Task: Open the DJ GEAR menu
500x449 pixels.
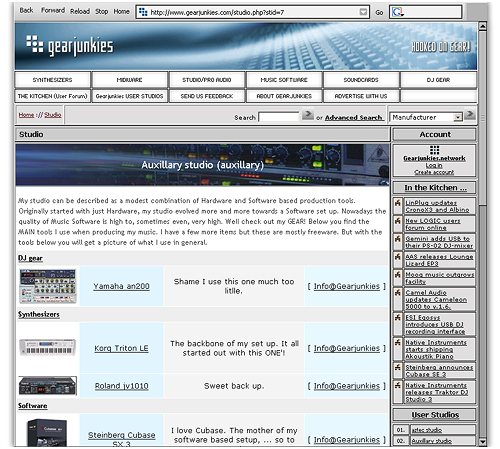Action: pos(438,80)
